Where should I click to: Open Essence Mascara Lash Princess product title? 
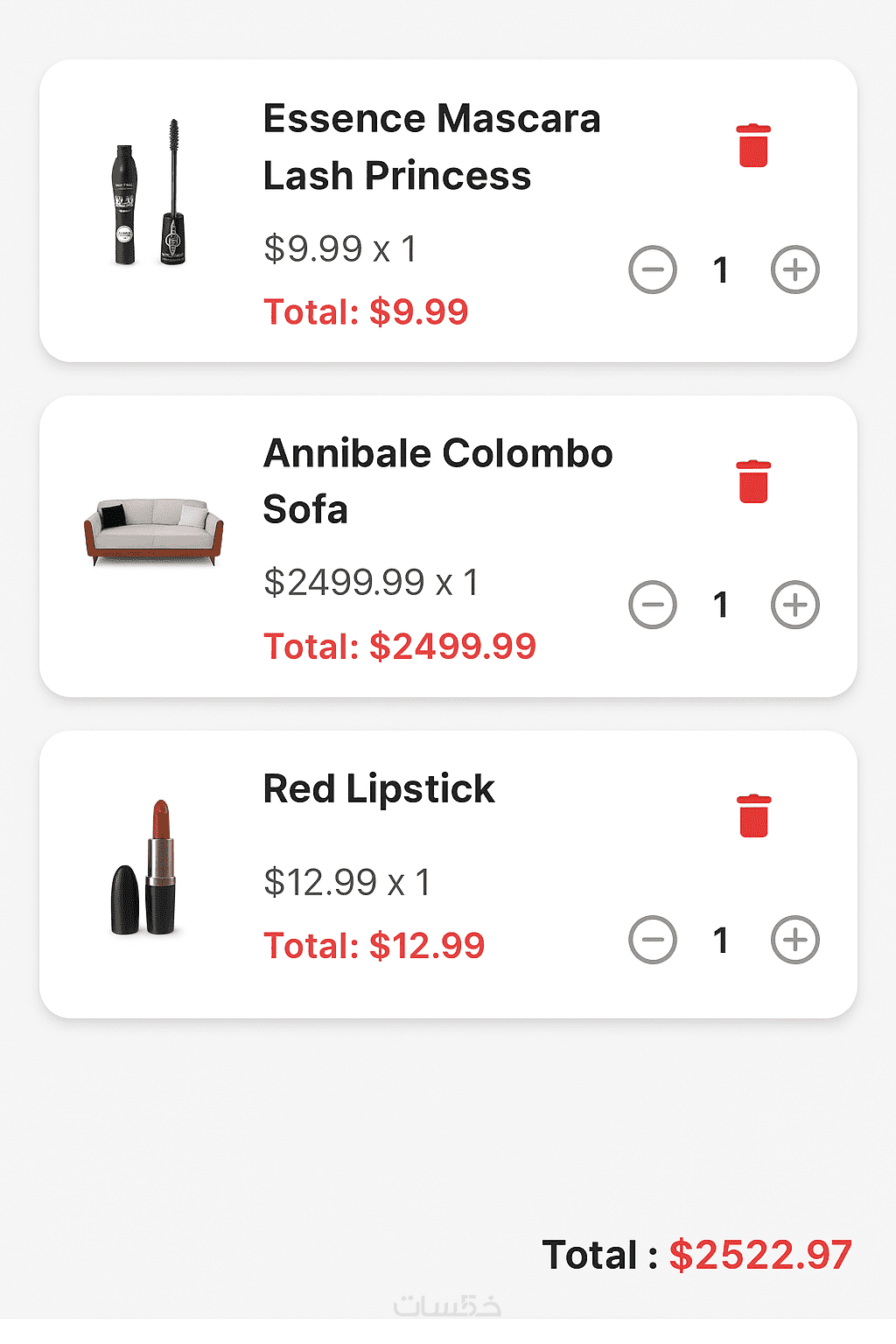coord(431,147)
